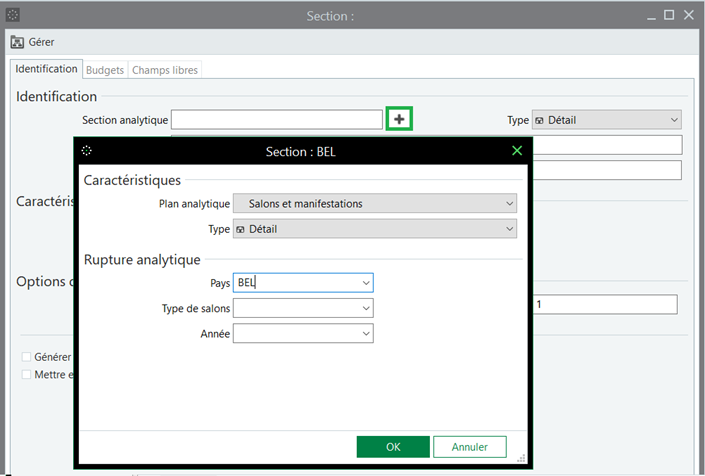The height and width of the screenshot is (476, 705).
Task: Open the Plan analytique dropdown
Action: pos(508,204)
